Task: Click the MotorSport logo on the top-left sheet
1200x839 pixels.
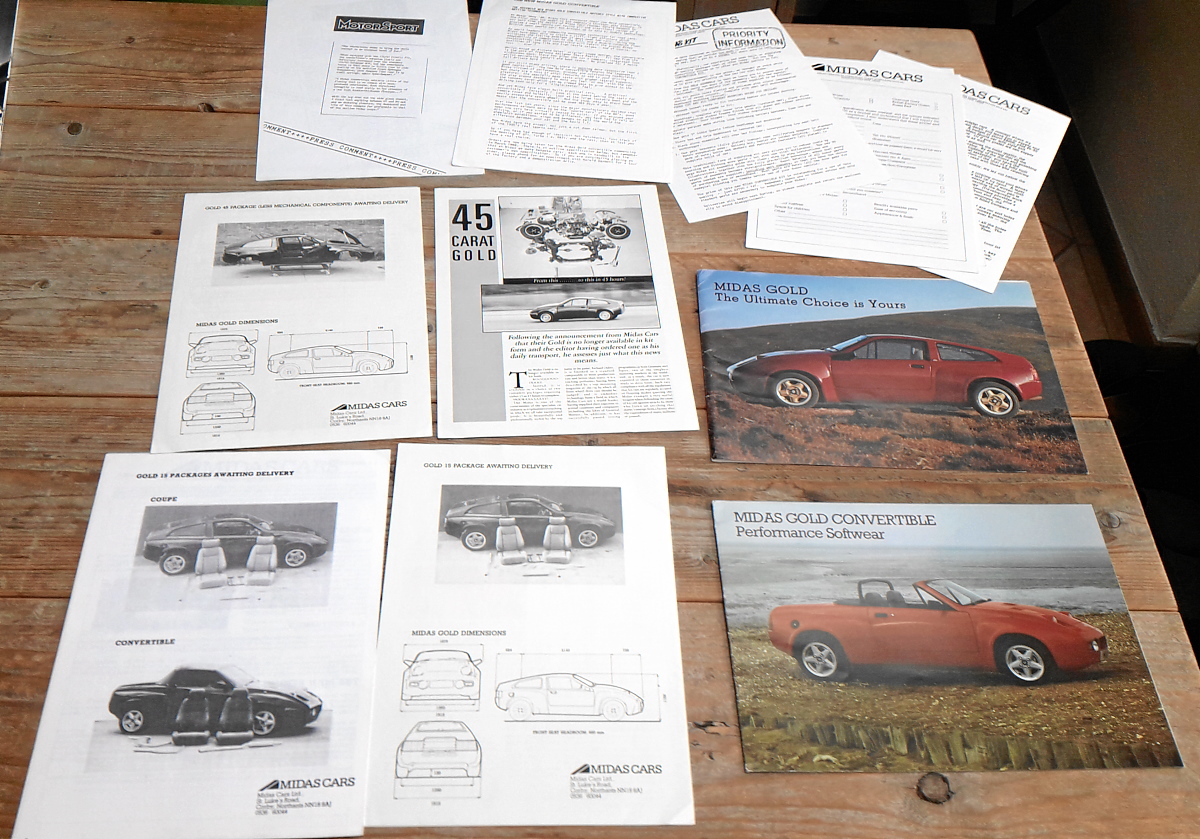Action: pos(379,26)
